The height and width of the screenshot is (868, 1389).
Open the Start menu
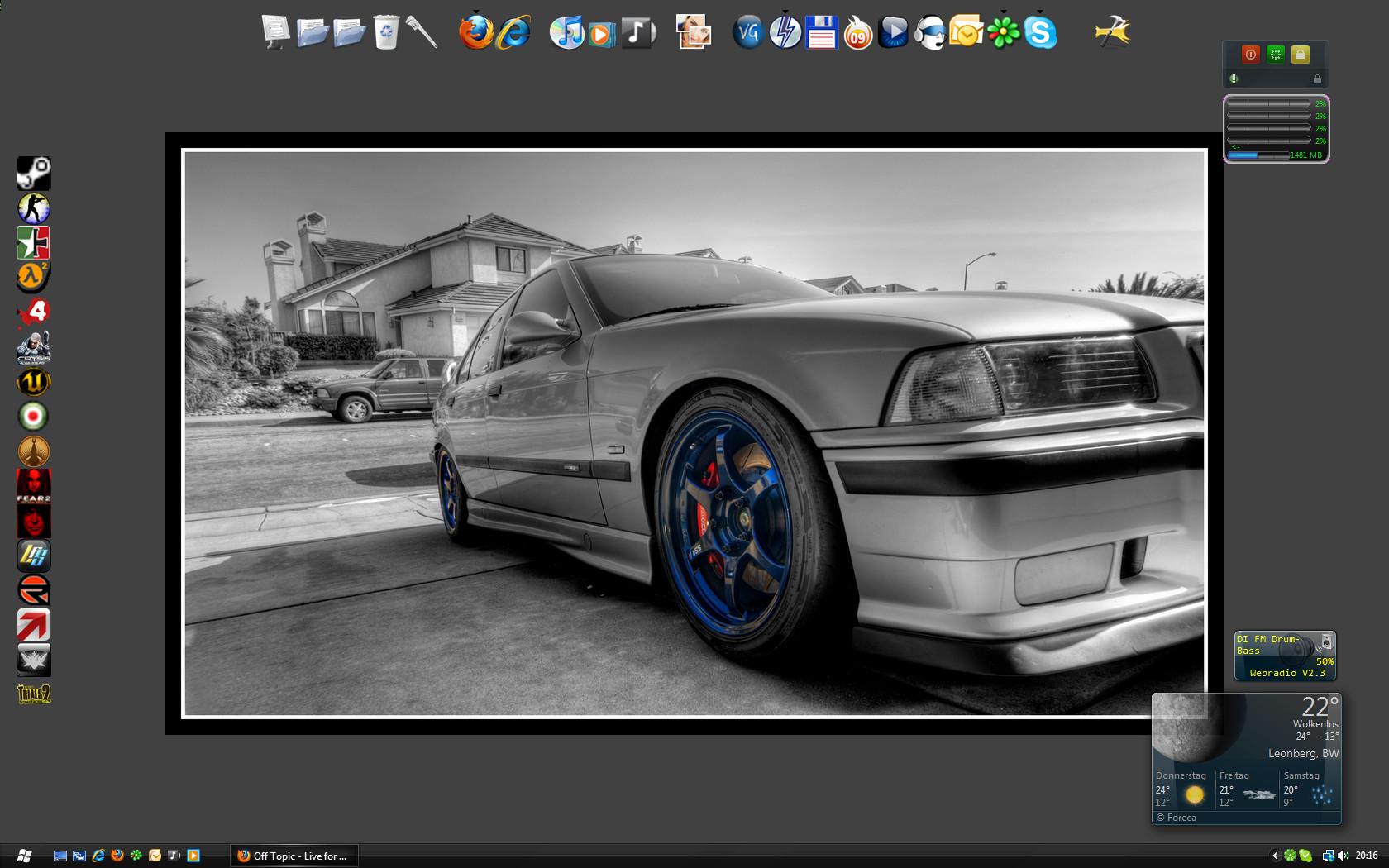click(25, 856)
